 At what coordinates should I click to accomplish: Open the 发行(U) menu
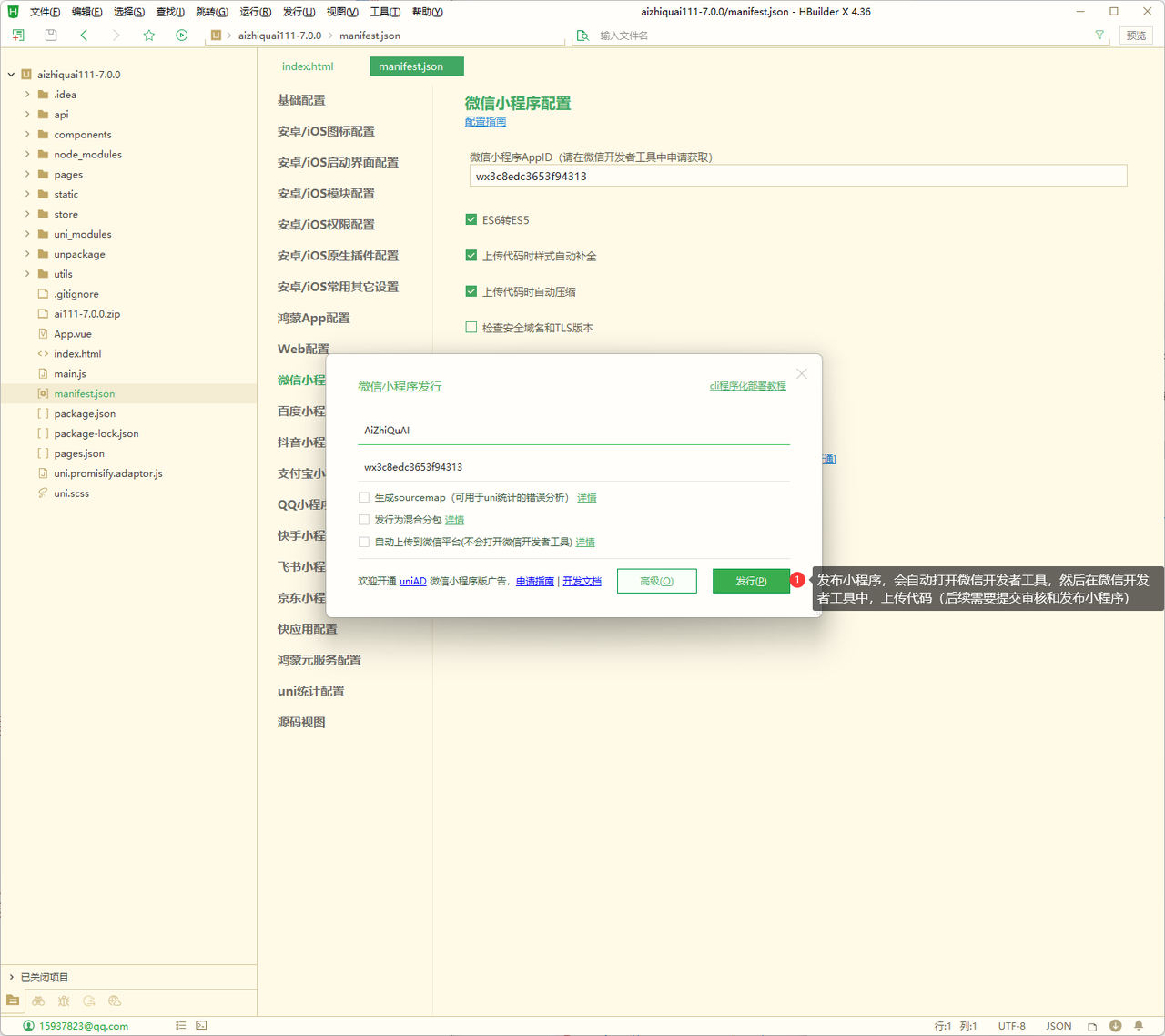(299, 12)
